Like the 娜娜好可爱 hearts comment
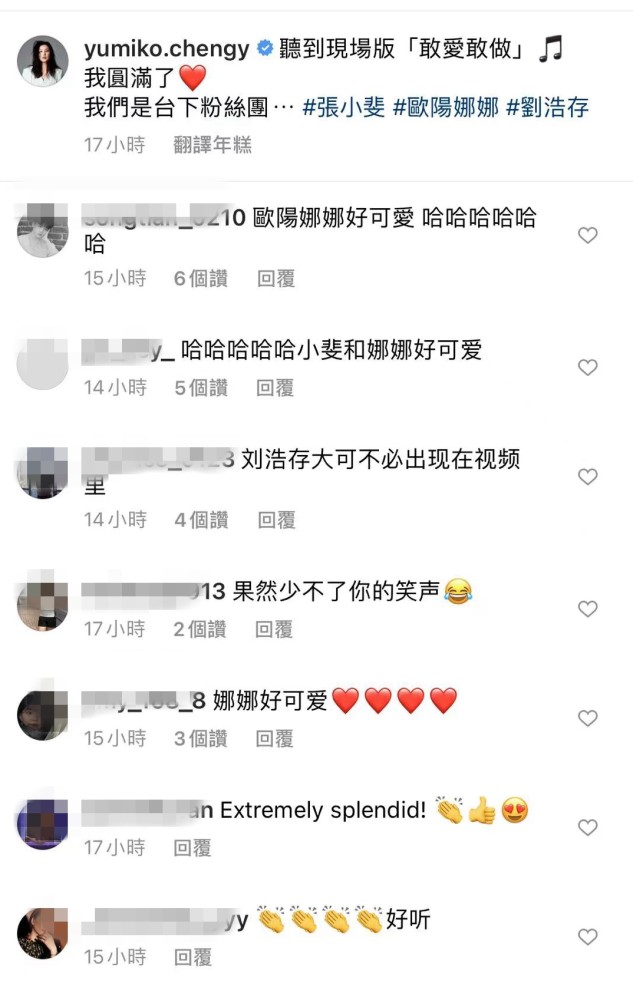The width and height of the screenshot is (633, 1000). [x=588, y=718]
